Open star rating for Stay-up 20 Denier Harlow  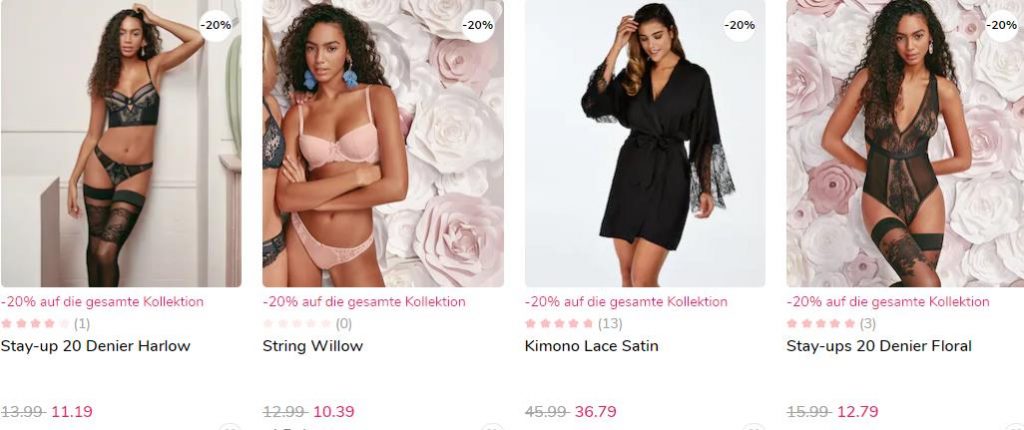(46, 323)
